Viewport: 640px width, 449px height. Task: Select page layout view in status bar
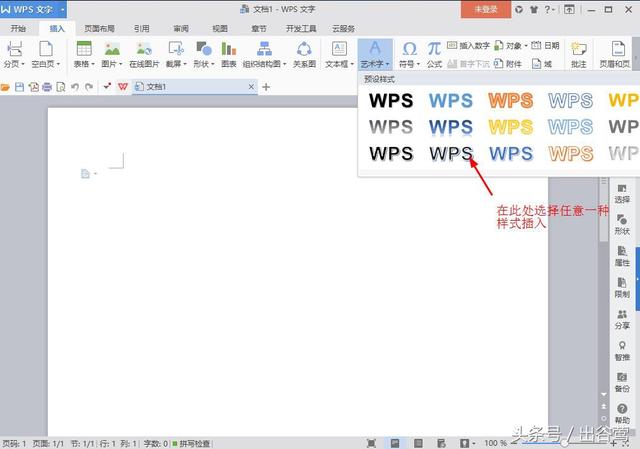[x=395, y=443]
